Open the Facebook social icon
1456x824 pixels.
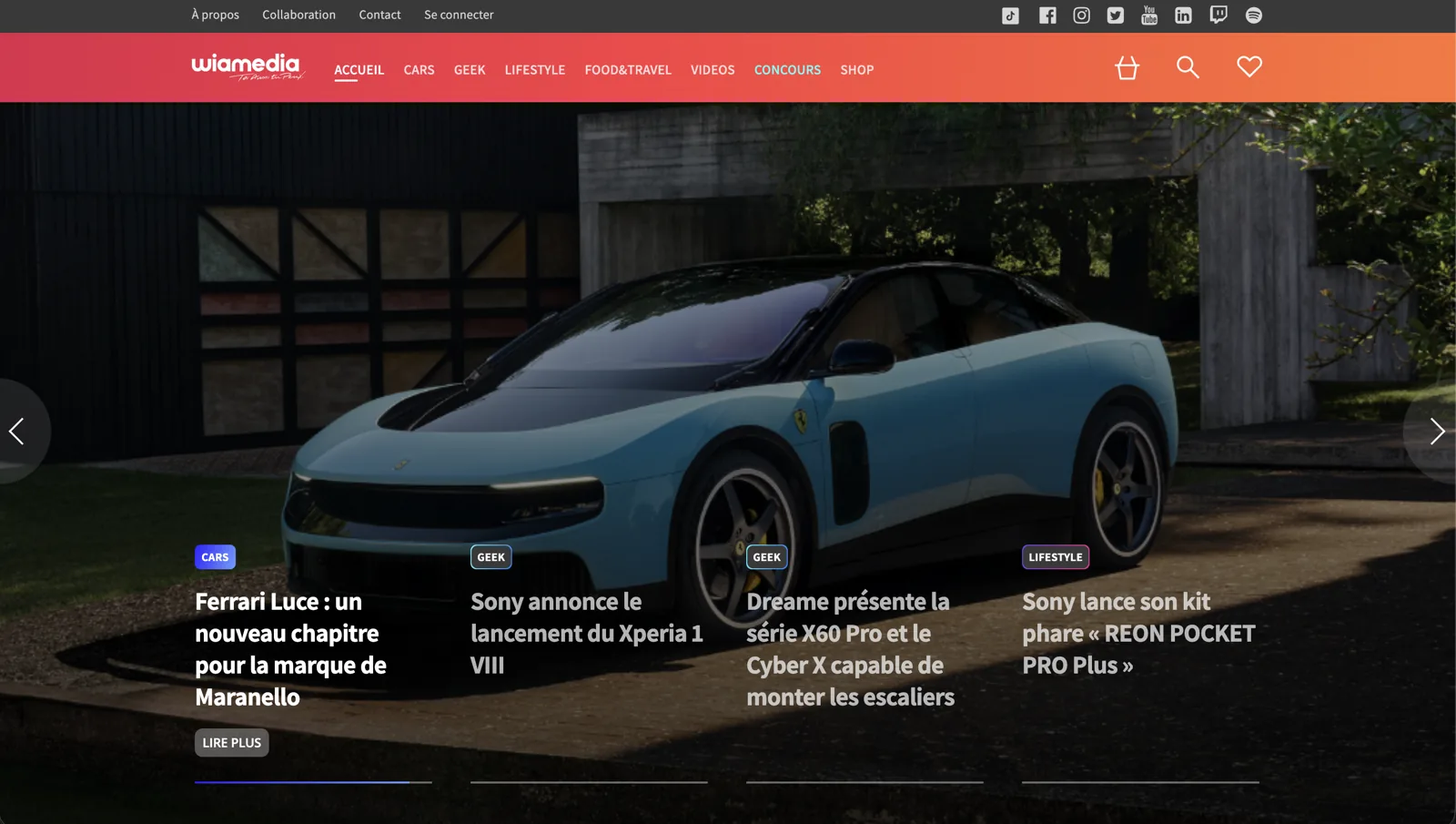(x=1047, y=15)
